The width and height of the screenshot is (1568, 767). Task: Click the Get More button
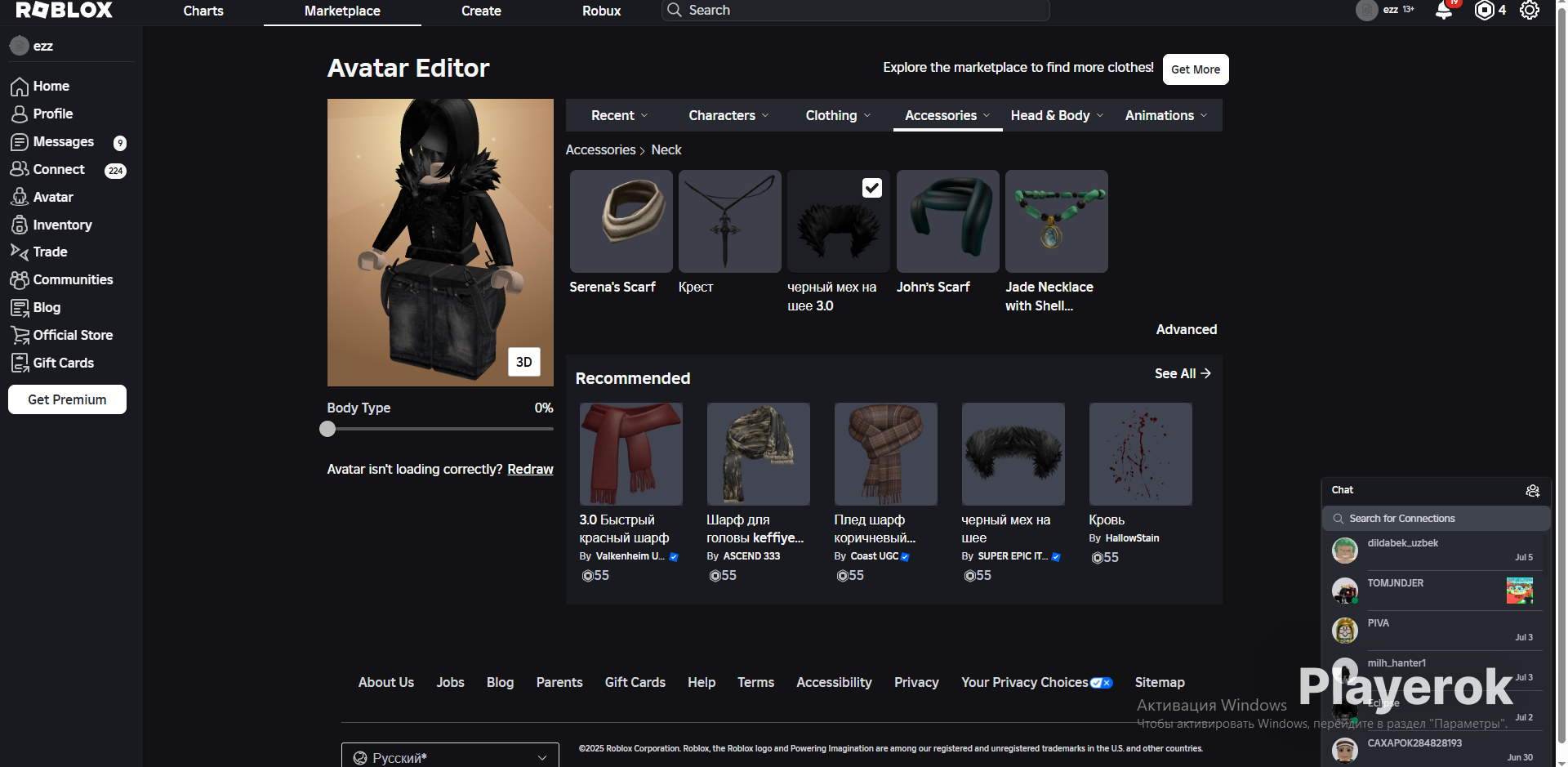[1196, 69]
